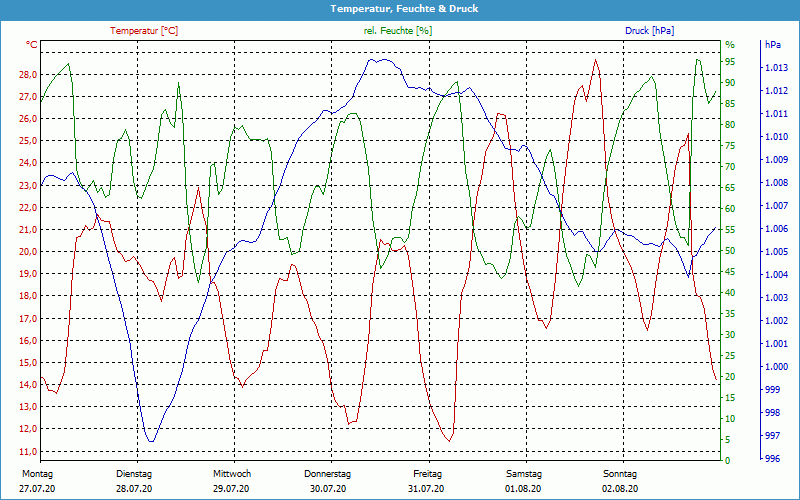This screenshot has height=500, width=800.
Task: Click the blue "hPa" axis unit label
Action: (x=772, y=45)
